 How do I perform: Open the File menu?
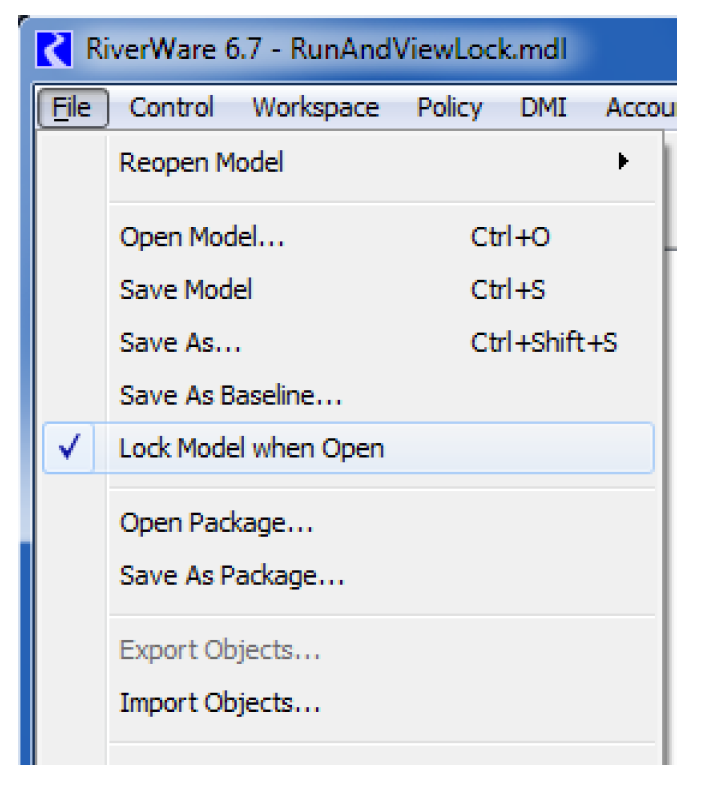[x=72, y=108]
